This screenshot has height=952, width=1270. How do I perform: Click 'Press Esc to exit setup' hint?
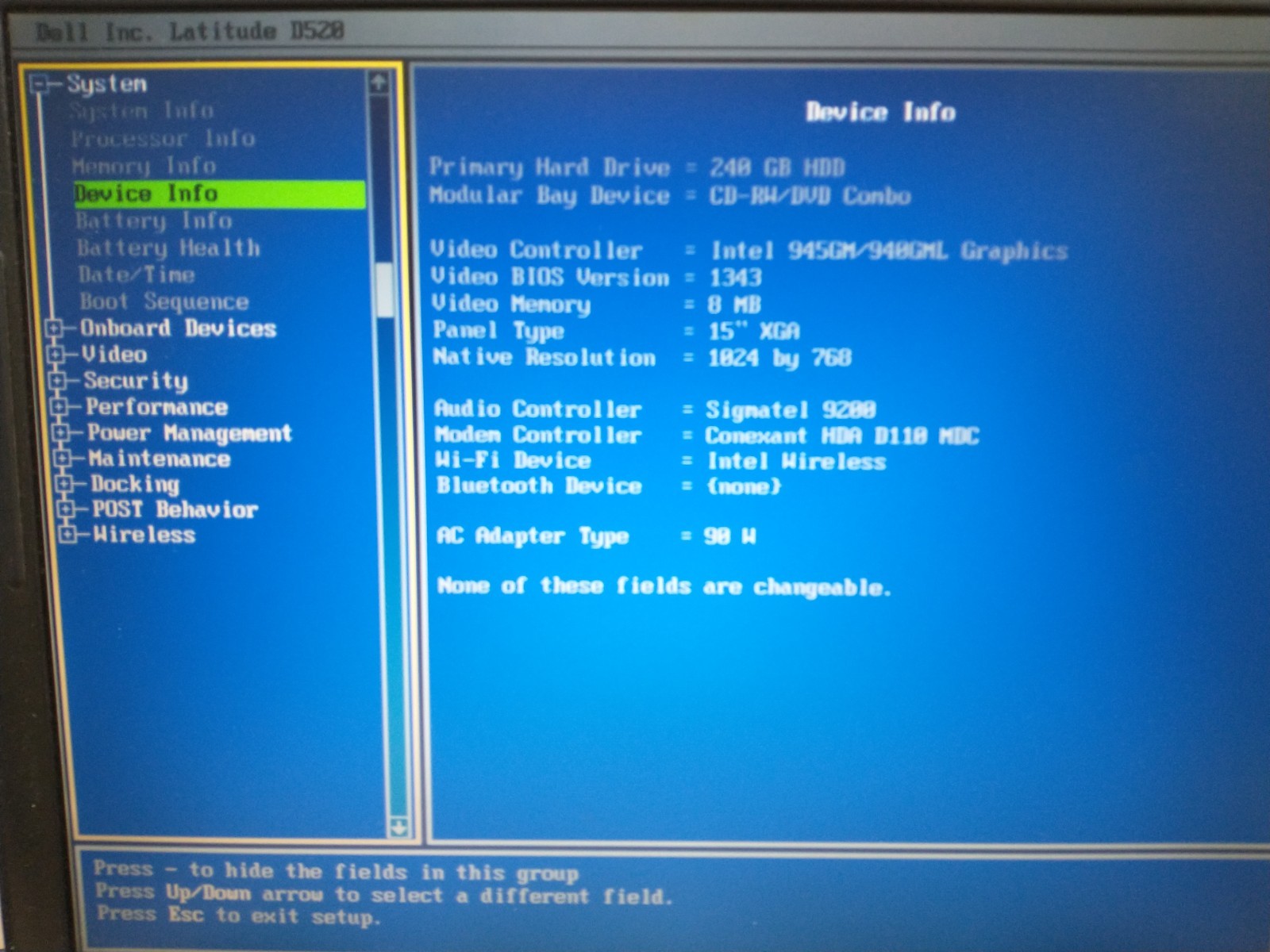238,916
